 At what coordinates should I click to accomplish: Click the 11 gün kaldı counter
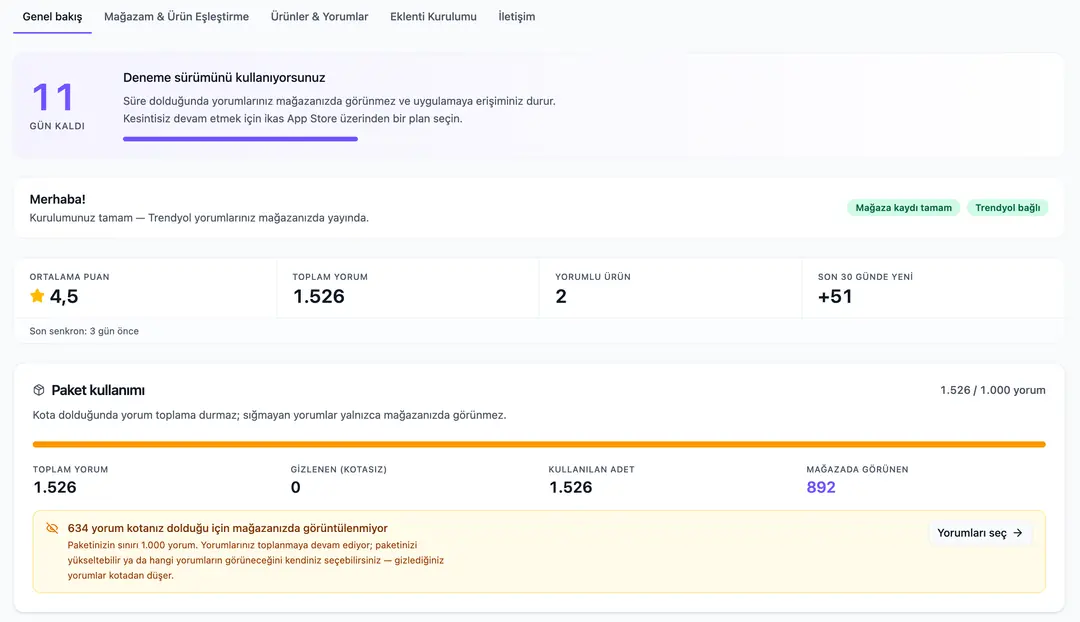(57, 105)
